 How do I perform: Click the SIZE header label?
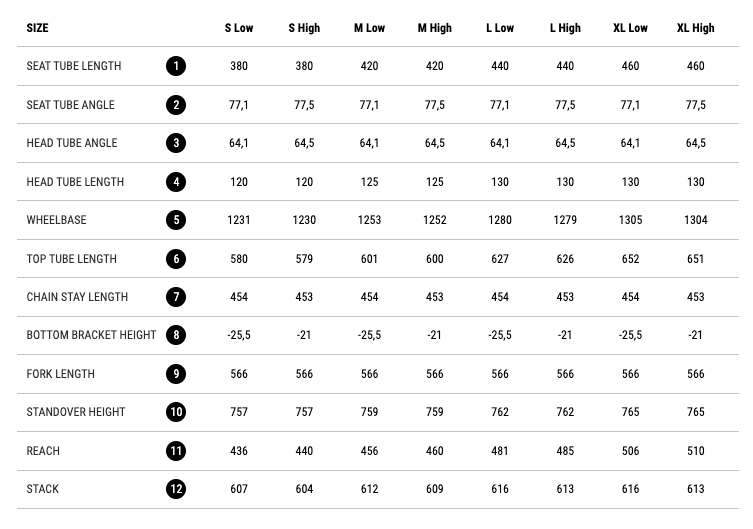[x=38, y=28]
